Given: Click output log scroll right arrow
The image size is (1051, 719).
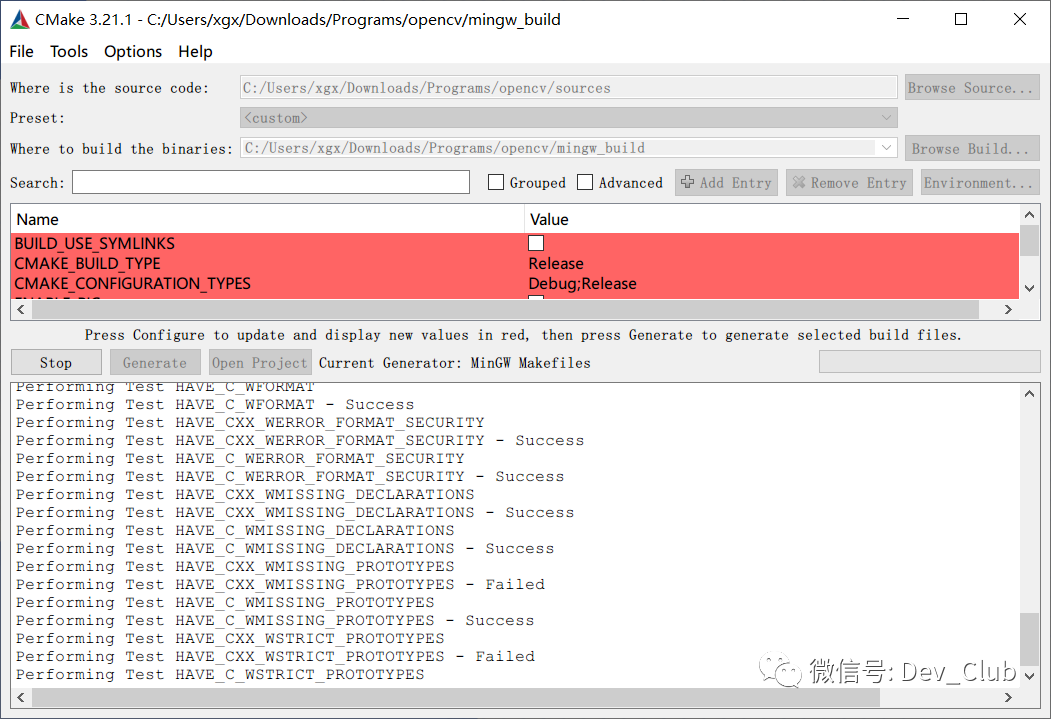Looking at the screenshot, I should pos(1008,698).
